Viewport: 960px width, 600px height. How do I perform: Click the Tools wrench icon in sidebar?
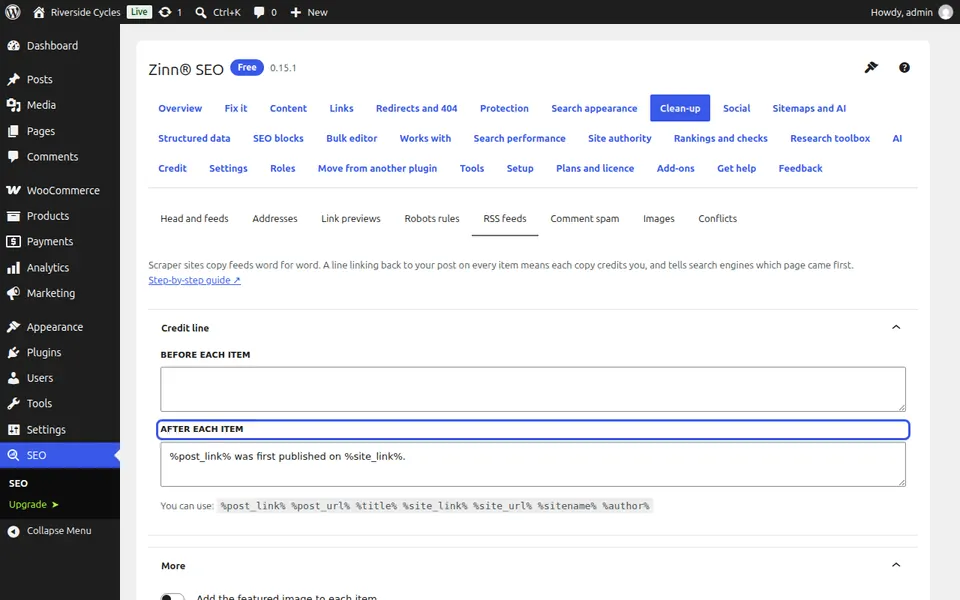click(13, 404)
